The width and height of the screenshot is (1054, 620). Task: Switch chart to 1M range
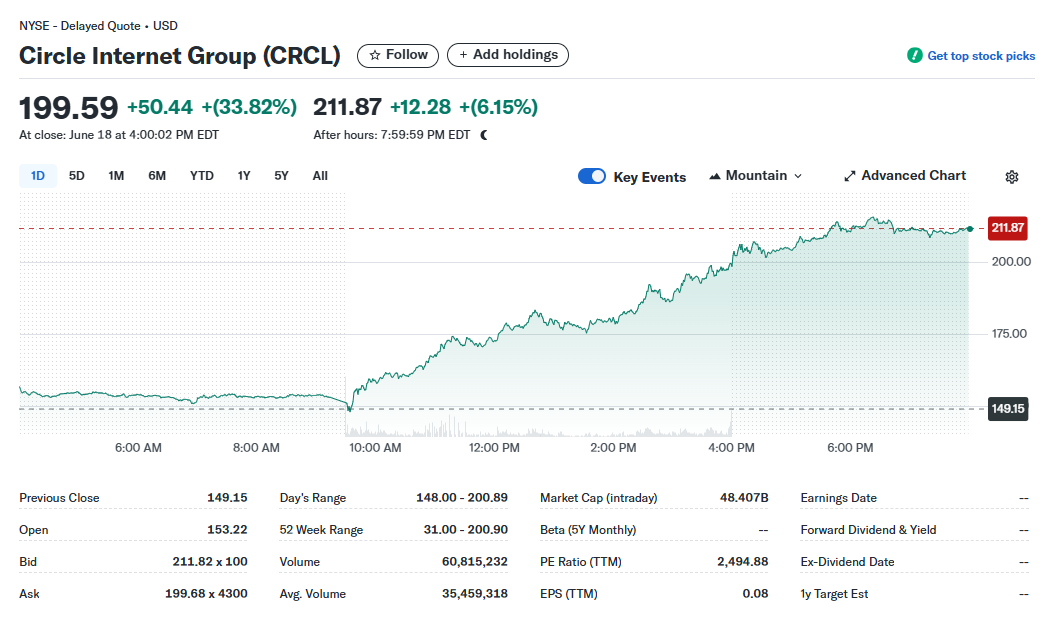pos(116,176)
